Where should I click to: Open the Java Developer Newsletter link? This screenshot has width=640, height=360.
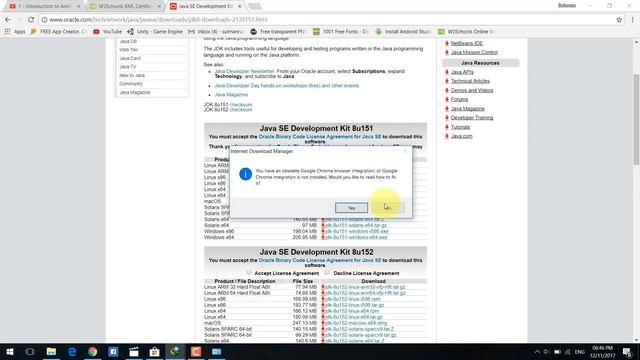[244, 71]
